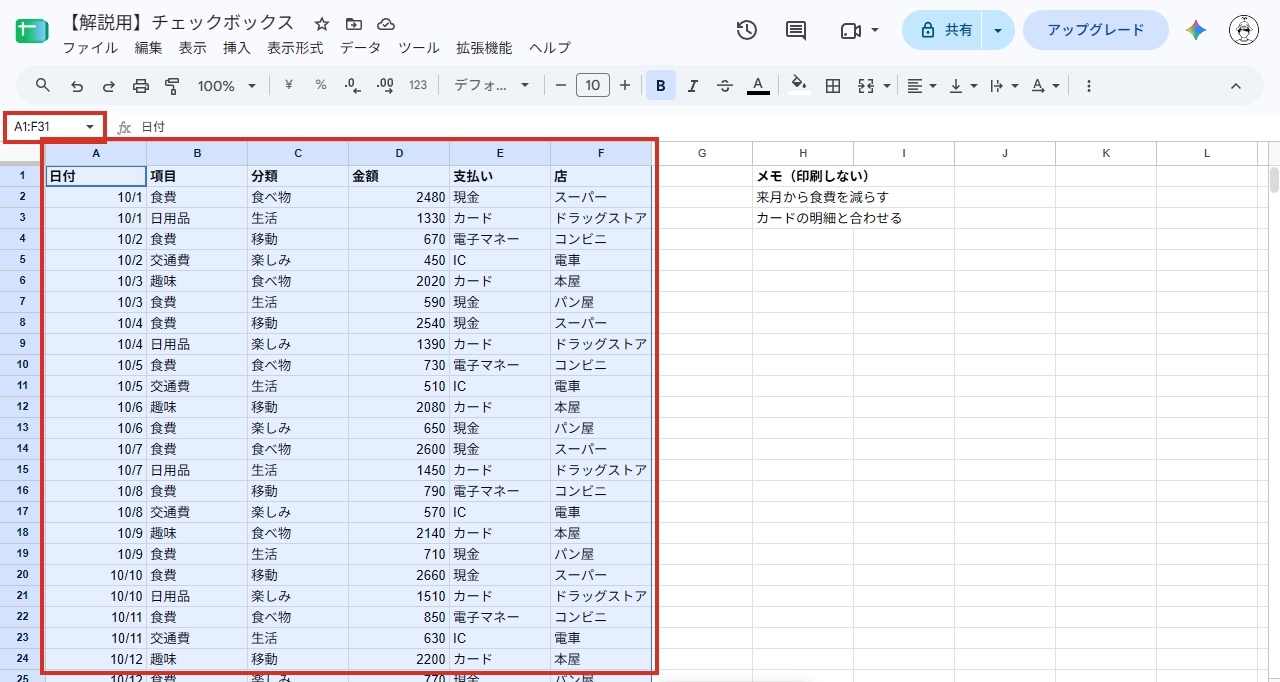
Task: Format as percent
Action: click(x=321, y=85)
